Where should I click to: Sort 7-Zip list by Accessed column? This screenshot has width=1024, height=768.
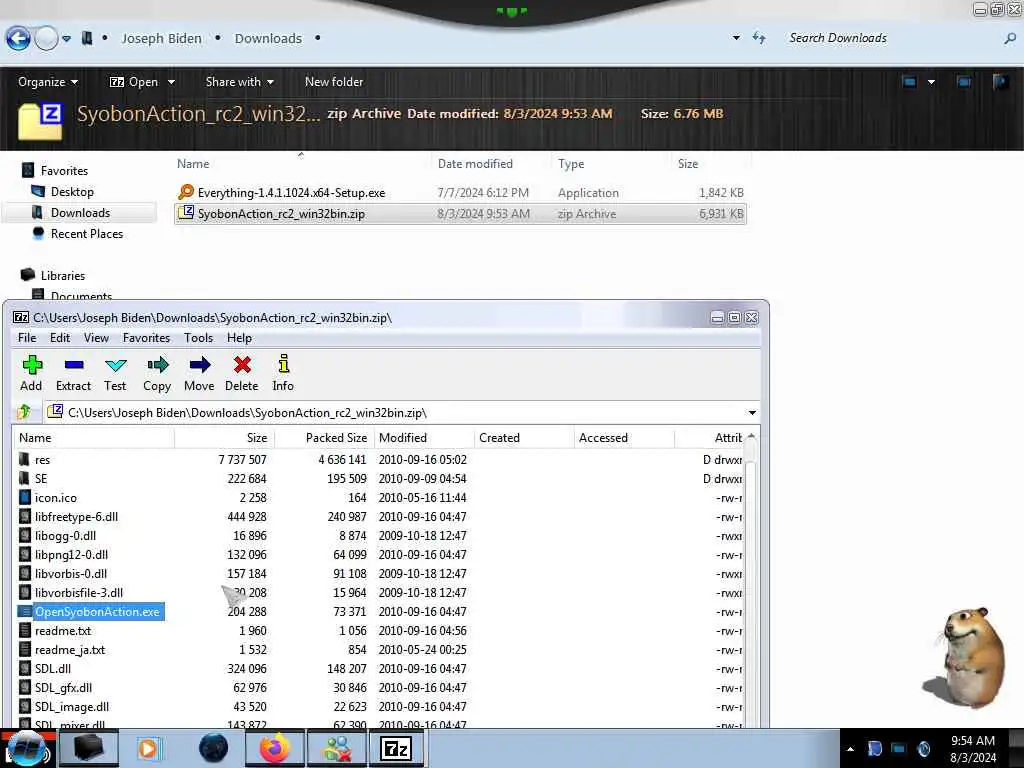click(x=624, y=438)
